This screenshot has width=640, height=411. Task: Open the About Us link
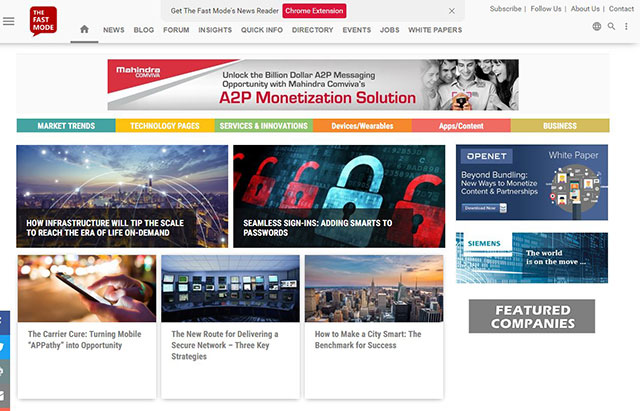point(585,9)
